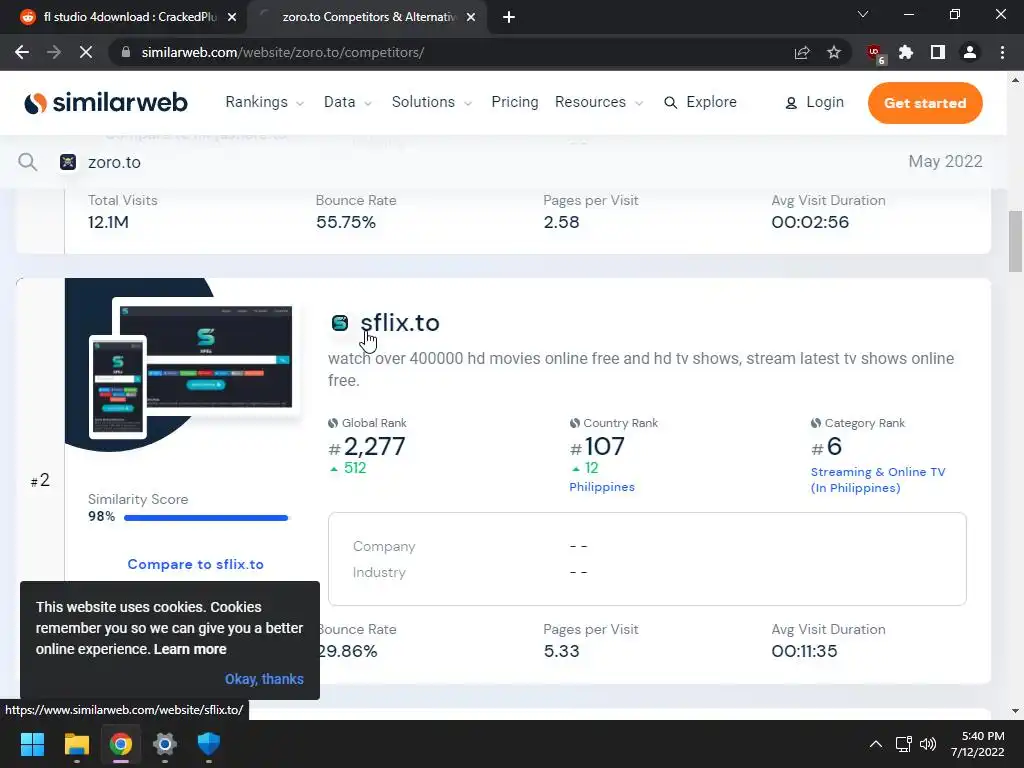Image resolution: width=1024 pixels, height=768 pixels.
Task: Stop page loading with the X button
Action: [86, 52]
